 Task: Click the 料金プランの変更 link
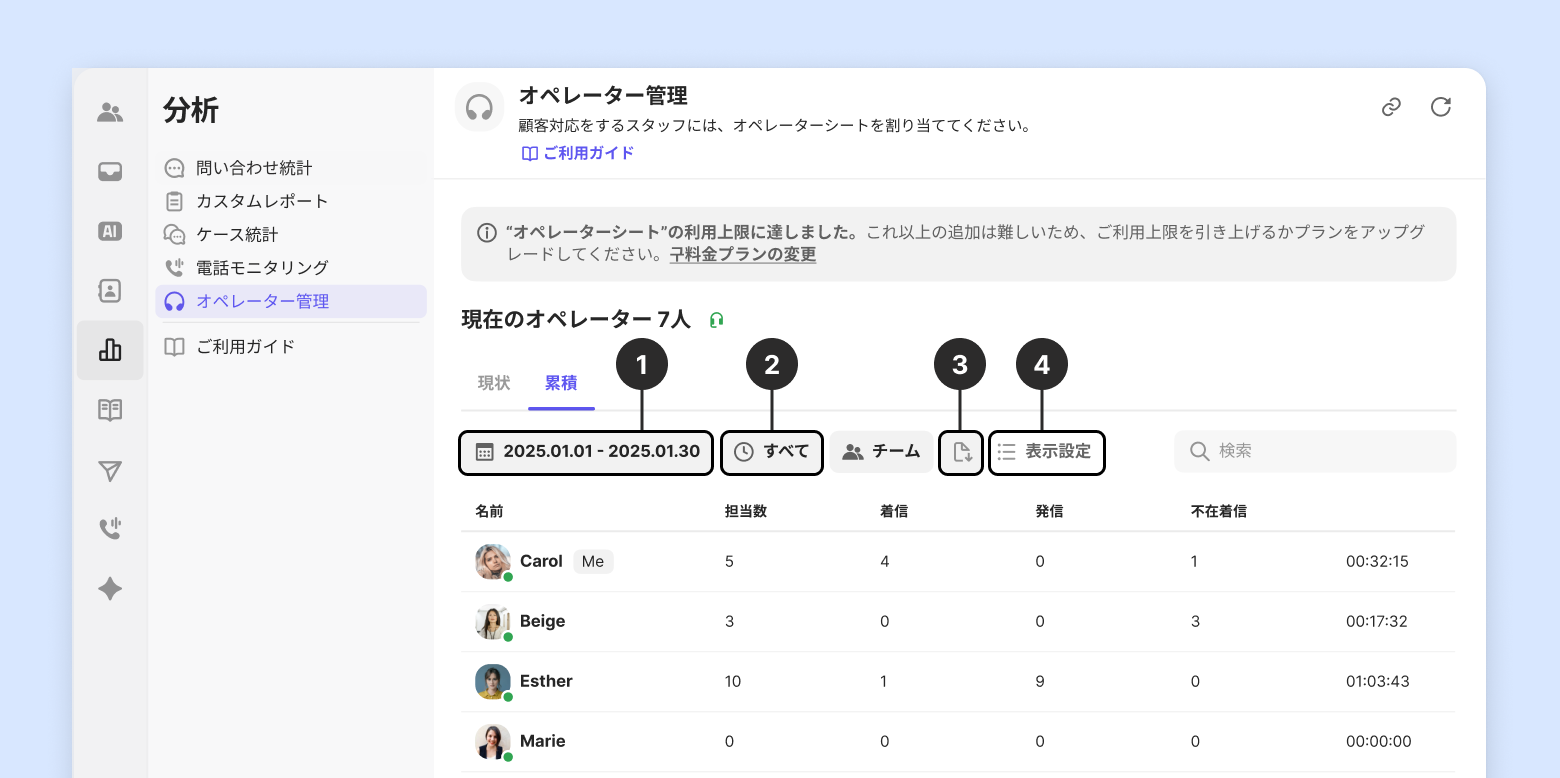743,255
